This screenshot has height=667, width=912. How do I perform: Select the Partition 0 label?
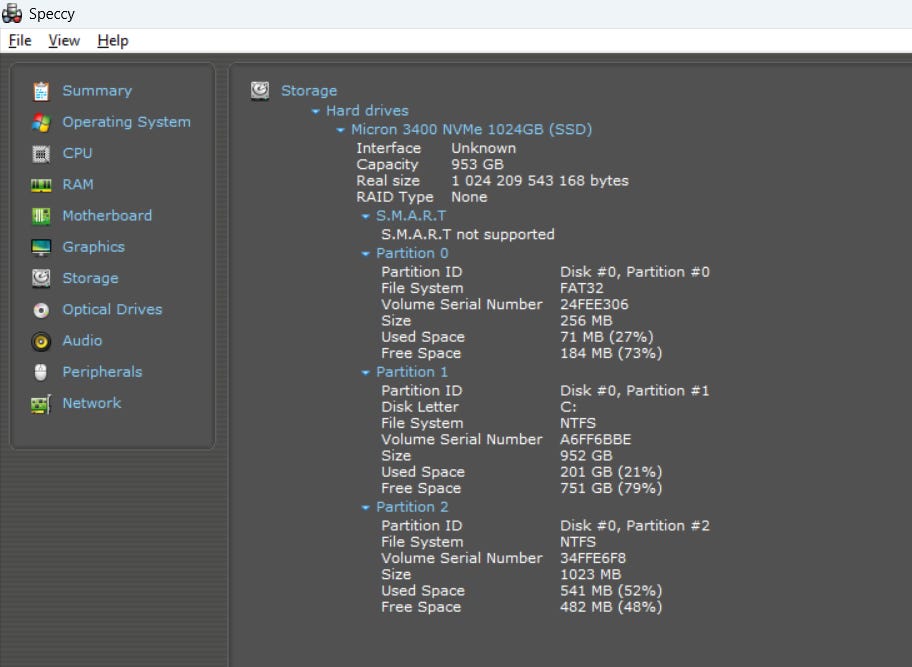[412, 253]
